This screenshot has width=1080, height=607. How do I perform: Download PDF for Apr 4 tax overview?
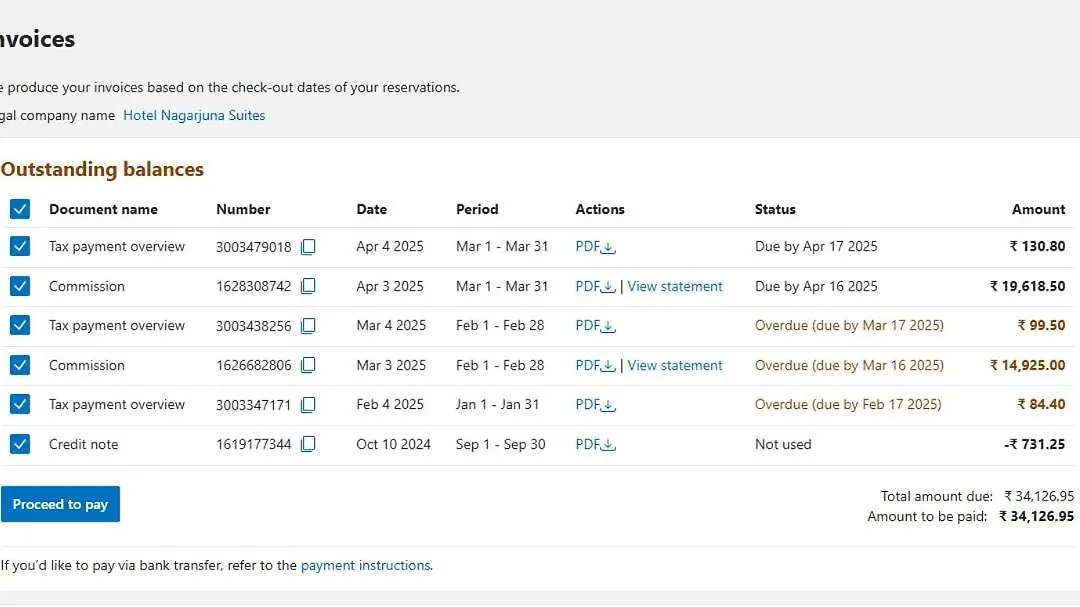coord(595,247)
